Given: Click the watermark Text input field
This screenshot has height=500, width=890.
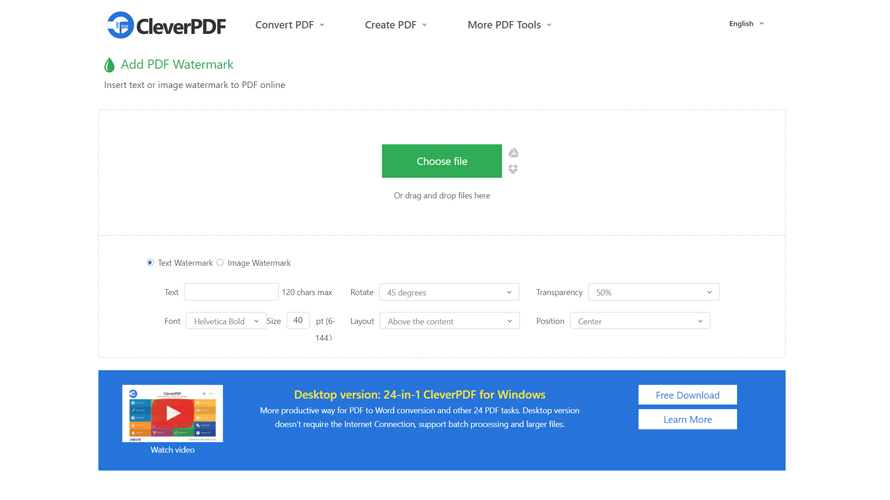Looking at the screenshot, I should (231, 292).
